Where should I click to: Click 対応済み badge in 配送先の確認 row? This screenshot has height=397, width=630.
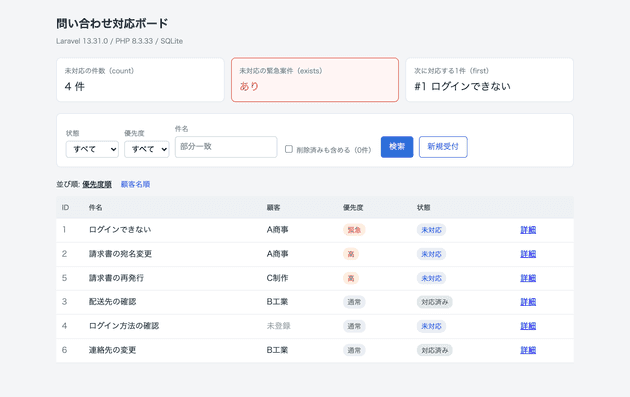click(434, 302)
